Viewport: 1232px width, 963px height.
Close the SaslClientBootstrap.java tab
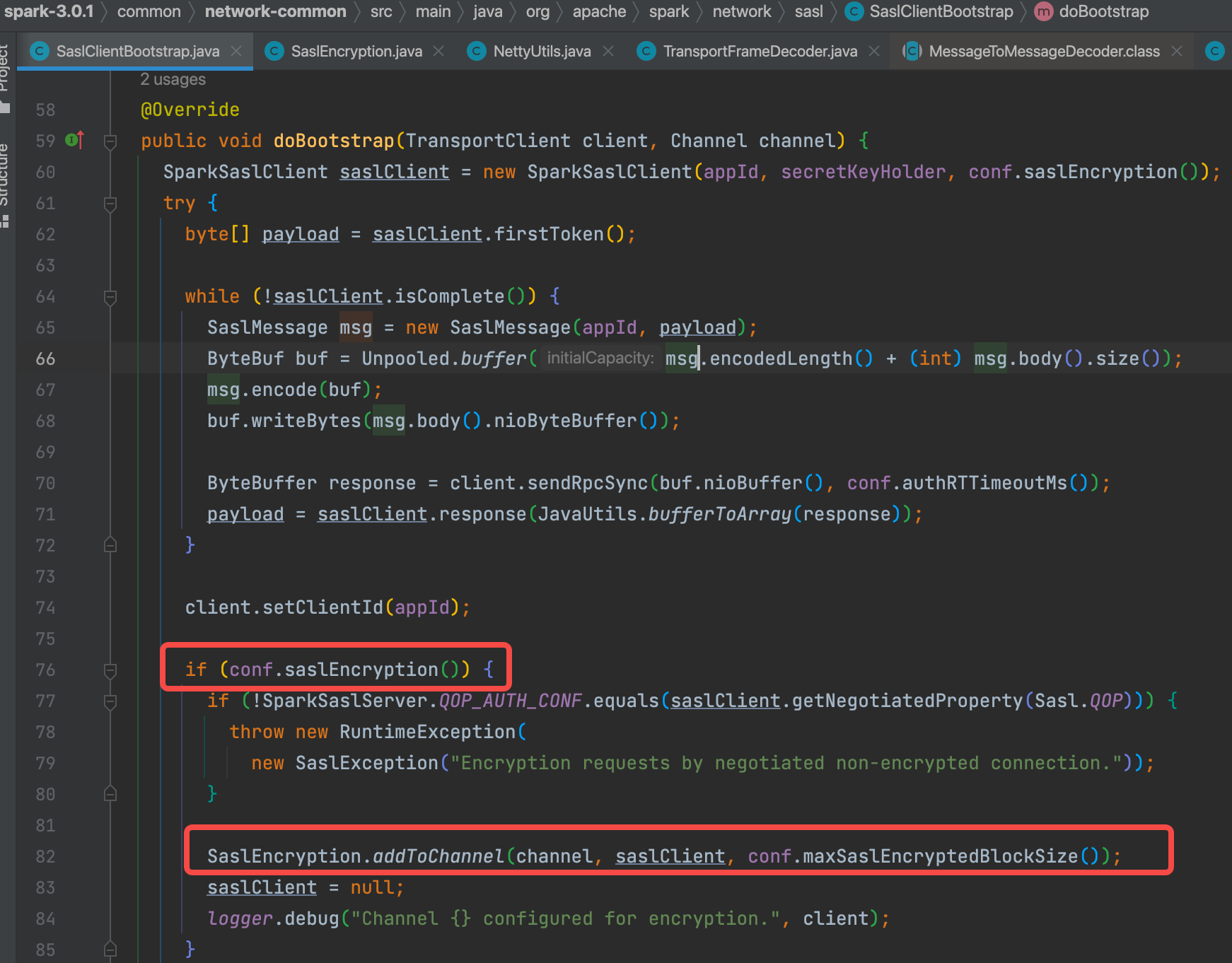click(x=236, y=51)
